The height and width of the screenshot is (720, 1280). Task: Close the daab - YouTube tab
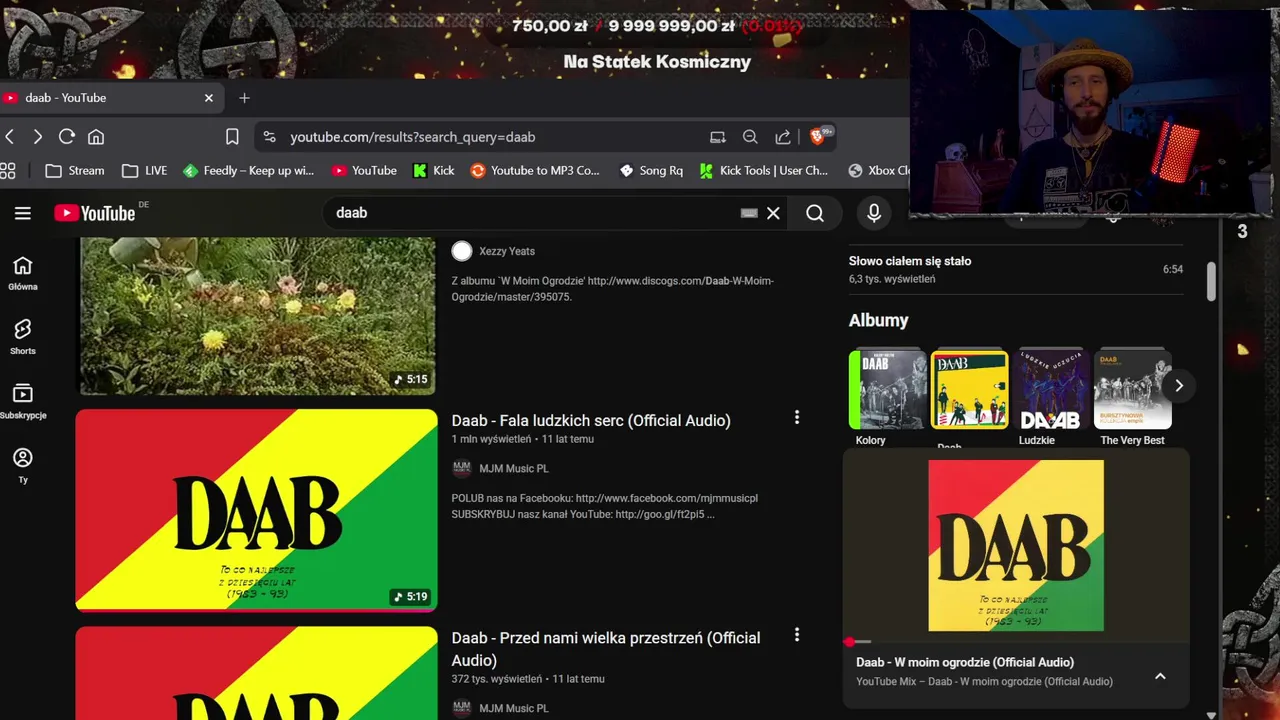pos(208,98)
